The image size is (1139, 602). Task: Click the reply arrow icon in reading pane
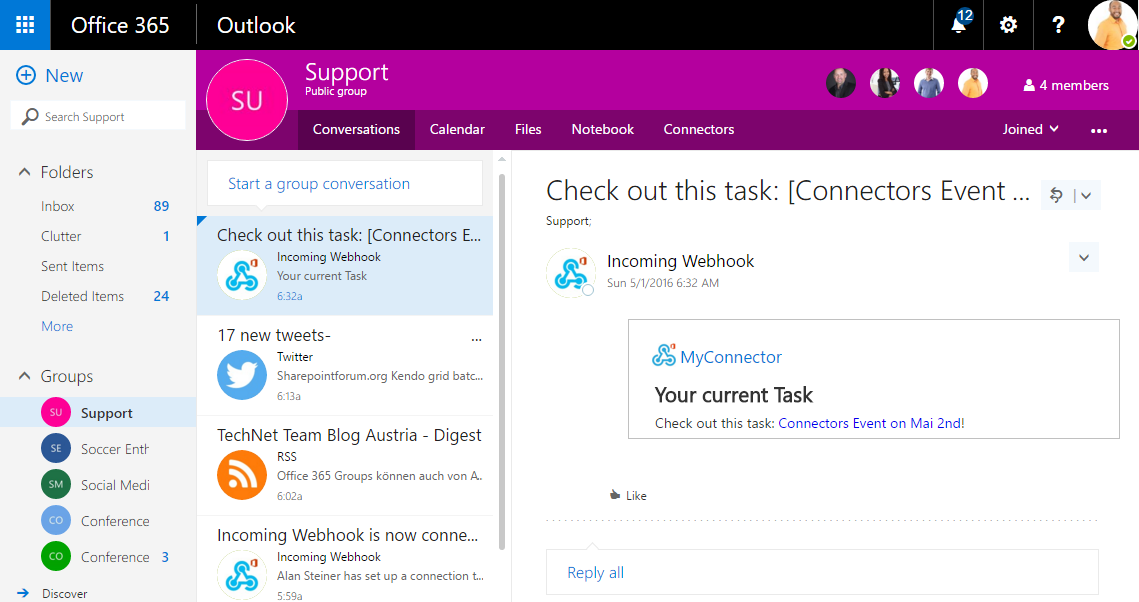[1056, 195]
